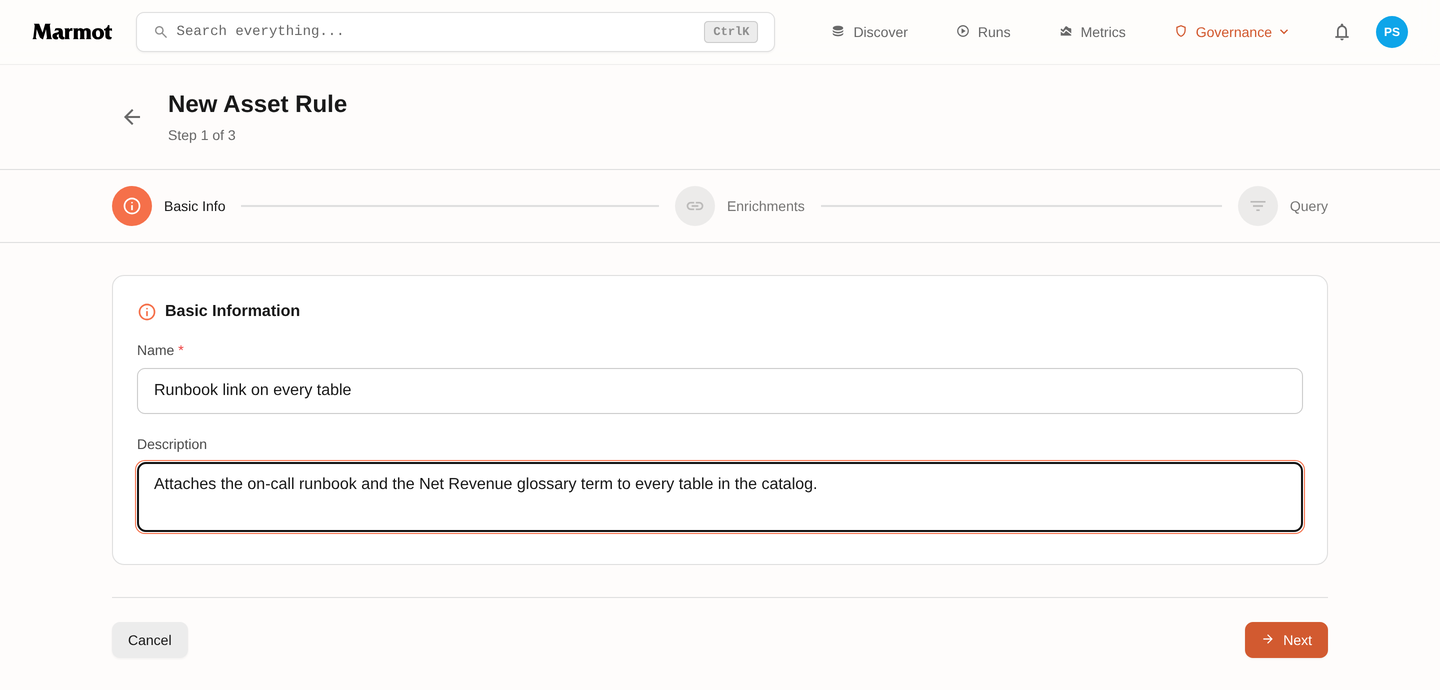Click the Enrichments step label
This screenshot has width=1440, height=690.
(x=766, y=206)
